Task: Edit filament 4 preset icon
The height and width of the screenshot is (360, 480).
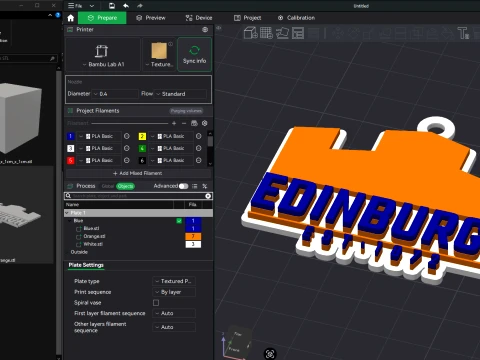Action: pos(199,148)
